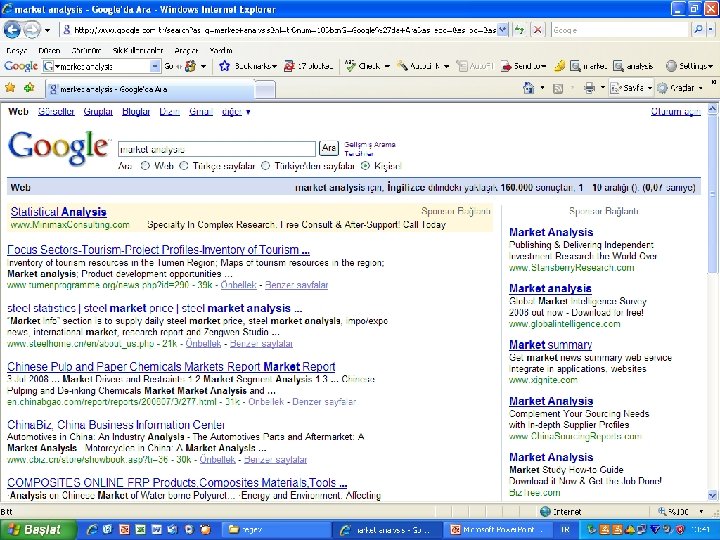Click the AutoFill icon on the Google Toolbar
This screenshot has height=540, width=720.
point(462,66)
